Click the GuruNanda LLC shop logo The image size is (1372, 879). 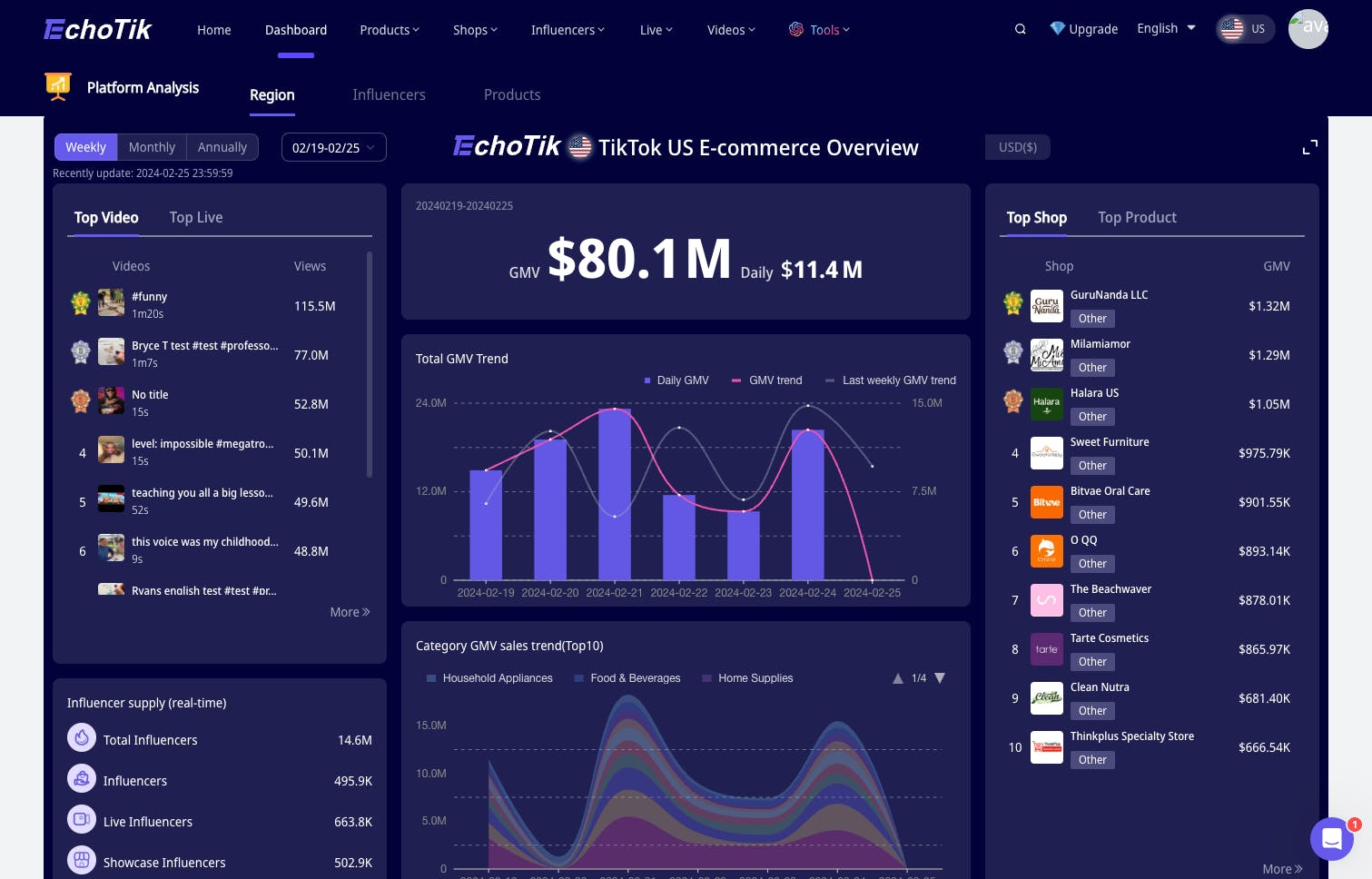tap(1046, 306)
